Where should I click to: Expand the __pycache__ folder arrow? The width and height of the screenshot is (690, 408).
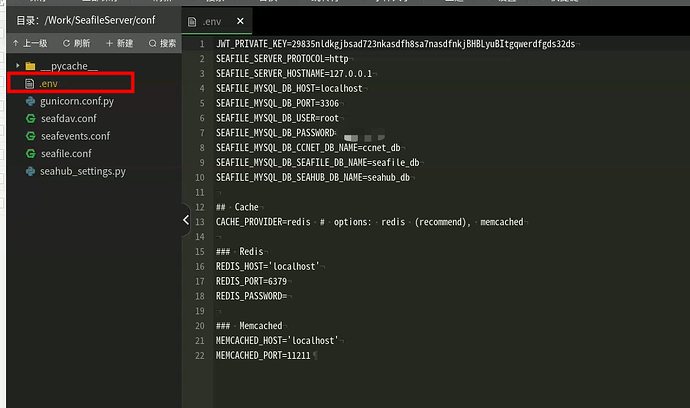pos(17,65)
